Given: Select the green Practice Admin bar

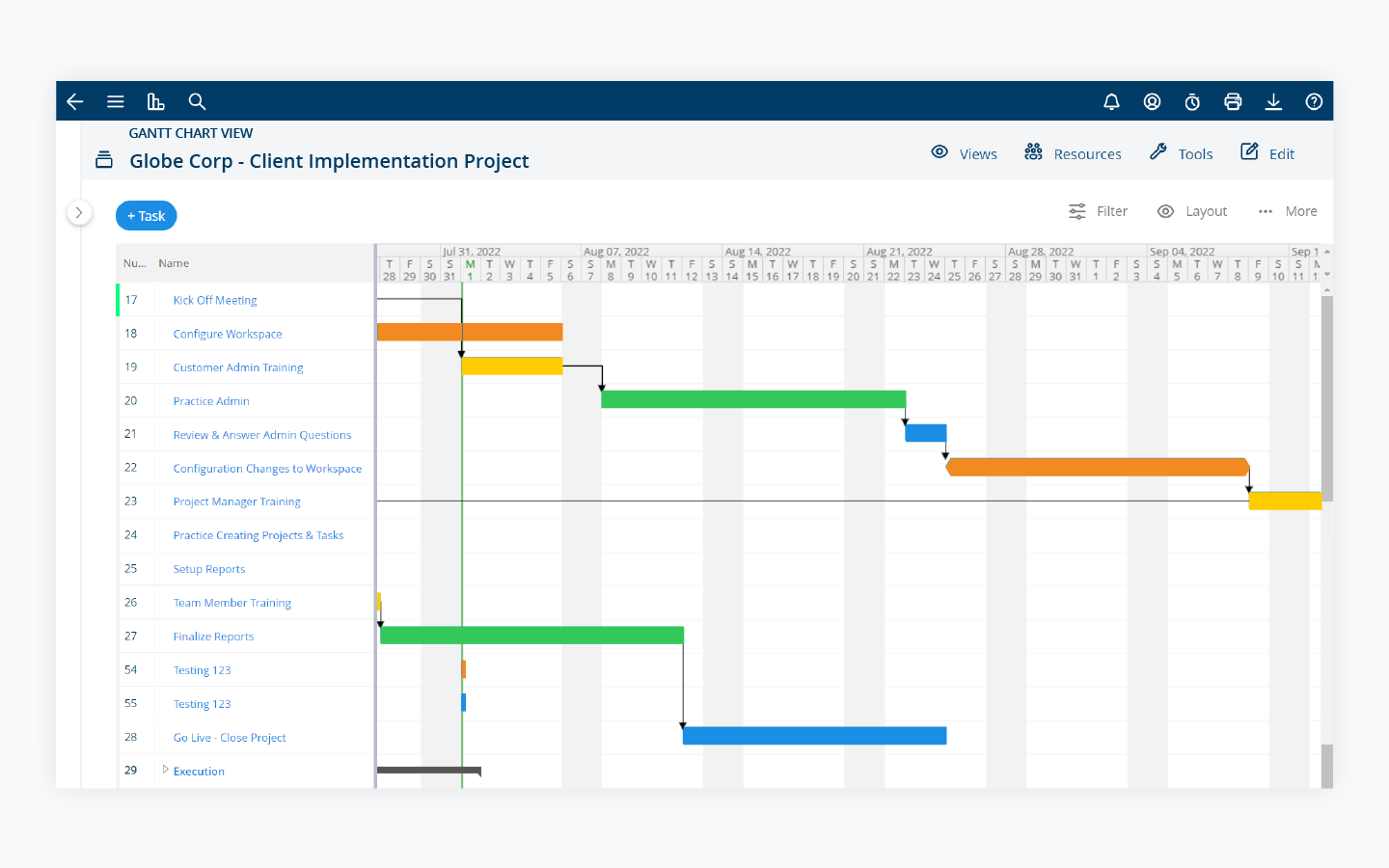Looking at the screenshot, I should tap(753, 399).
